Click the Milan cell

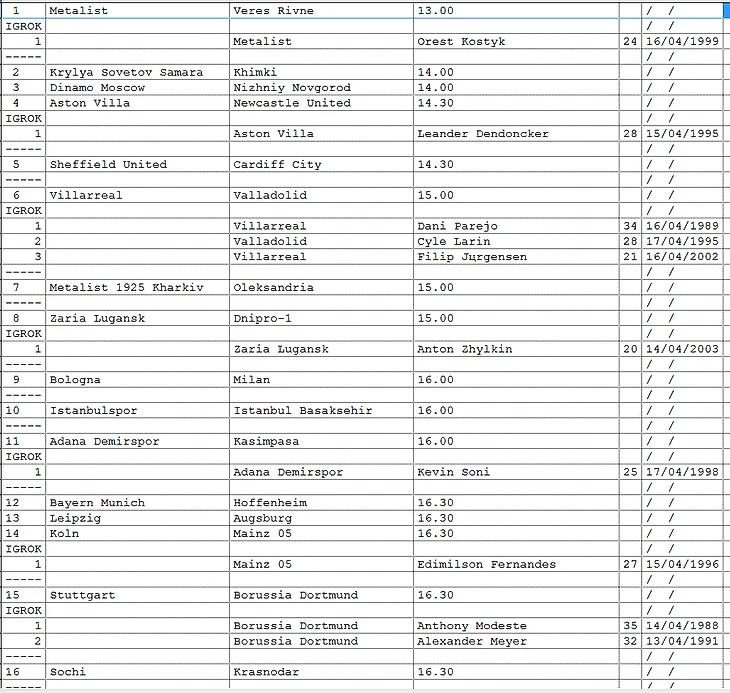click(321, 379)
